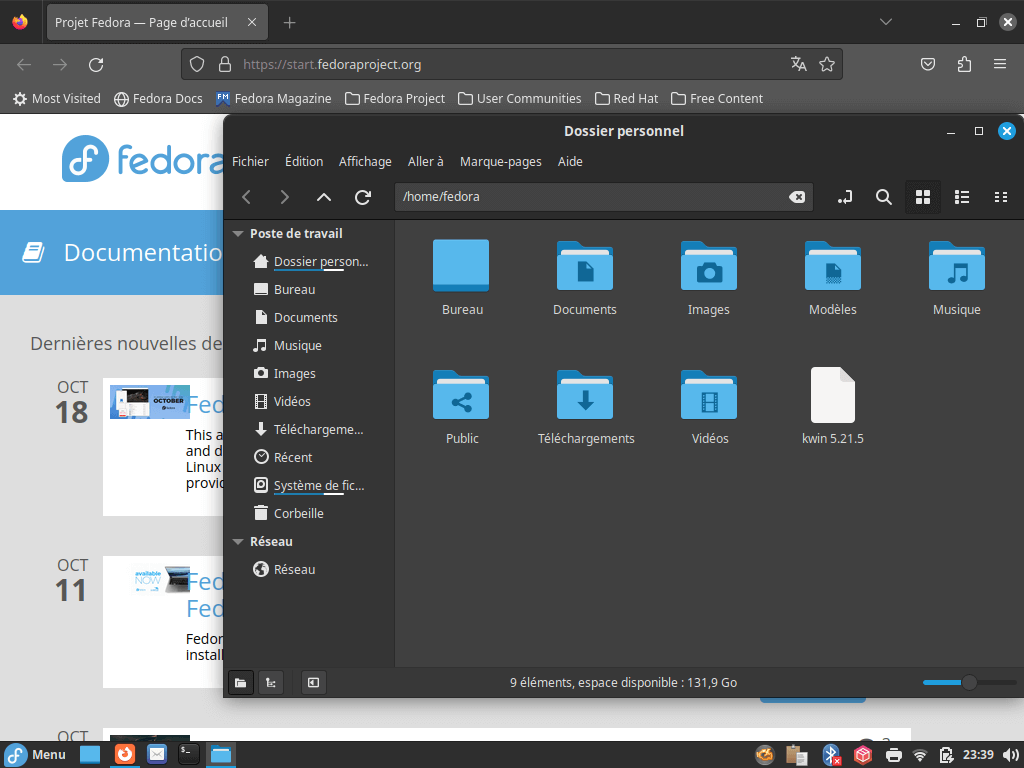Collapse the Réseau section
Image resolution: width=1024 pixels, height=768 pixels.
pyautogui.click(x=238, y=541)
